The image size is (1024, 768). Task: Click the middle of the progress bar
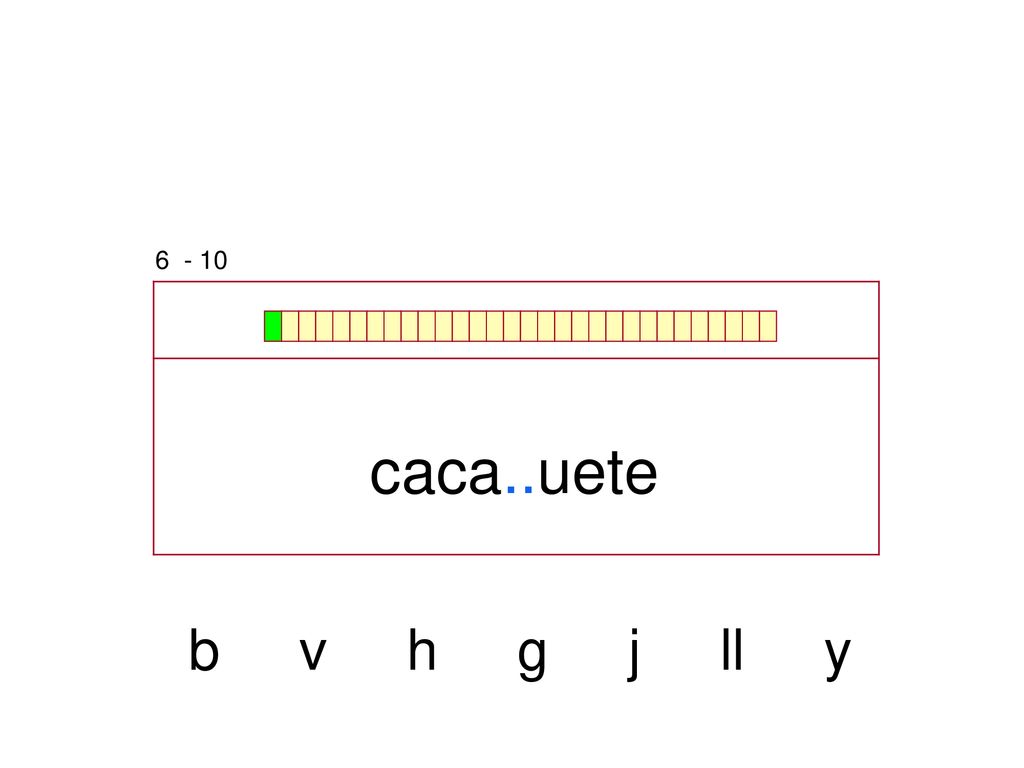coord(520,326)
